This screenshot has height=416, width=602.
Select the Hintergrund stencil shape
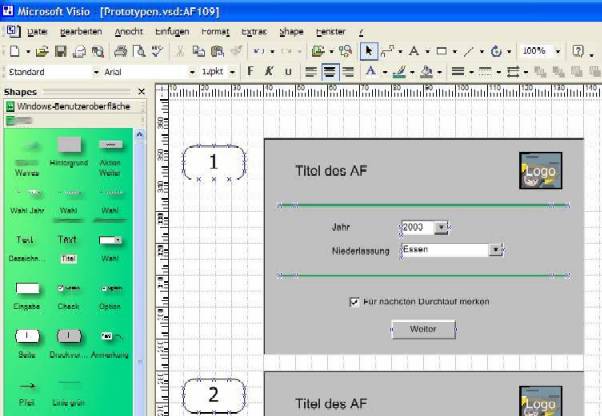(69, 151)
